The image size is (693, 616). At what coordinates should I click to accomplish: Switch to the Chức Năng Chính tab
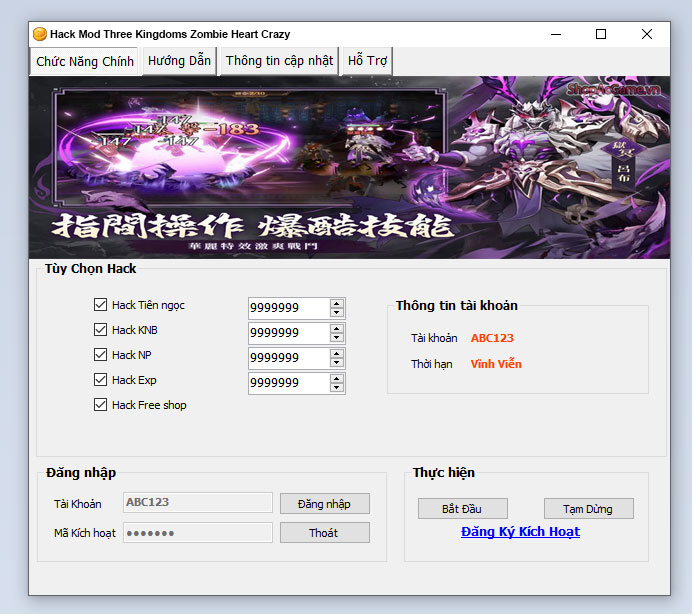tap(85, 61)
